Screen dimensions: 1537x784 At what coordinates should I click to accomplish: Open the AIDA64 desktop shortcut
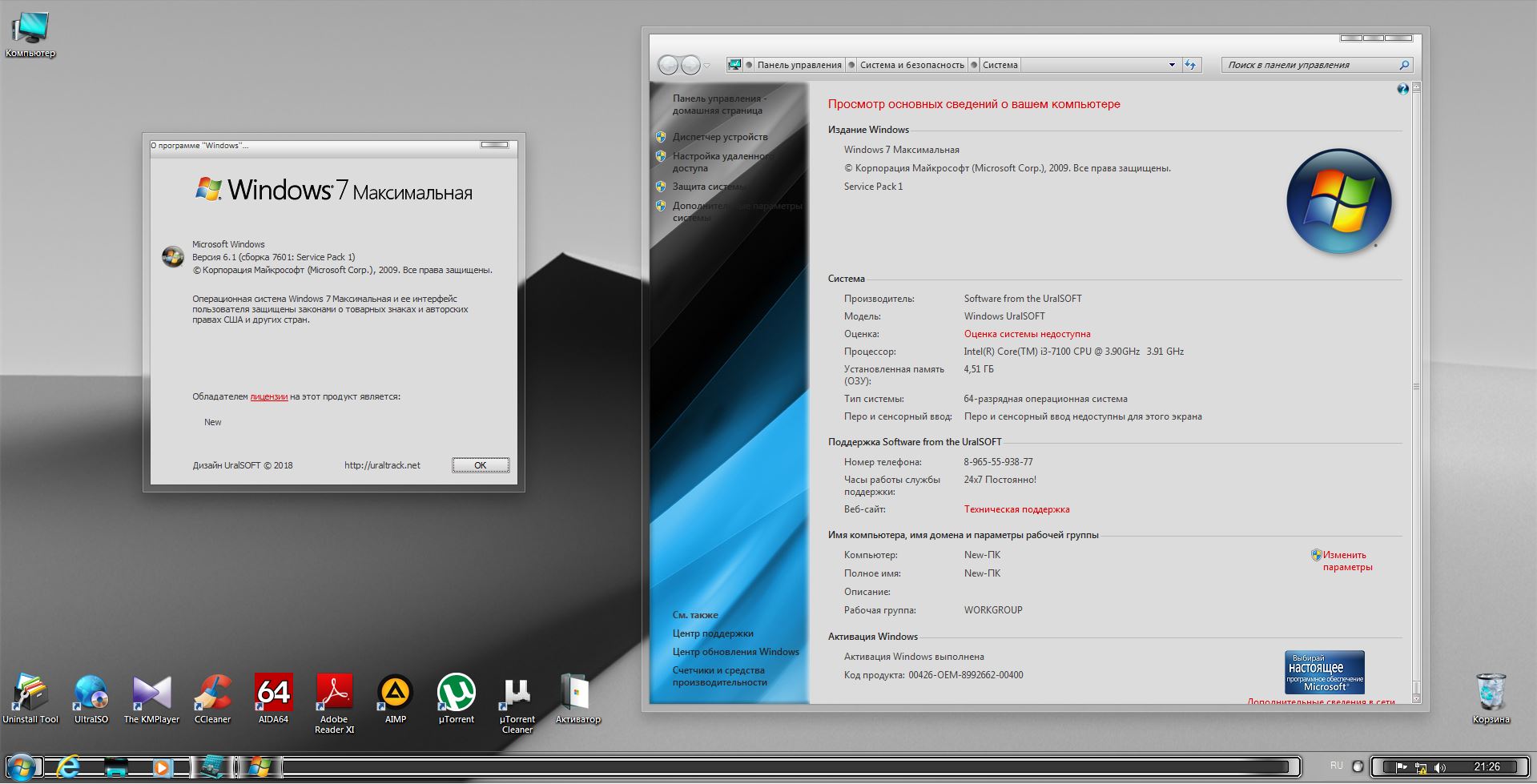(x=273, y=698)
